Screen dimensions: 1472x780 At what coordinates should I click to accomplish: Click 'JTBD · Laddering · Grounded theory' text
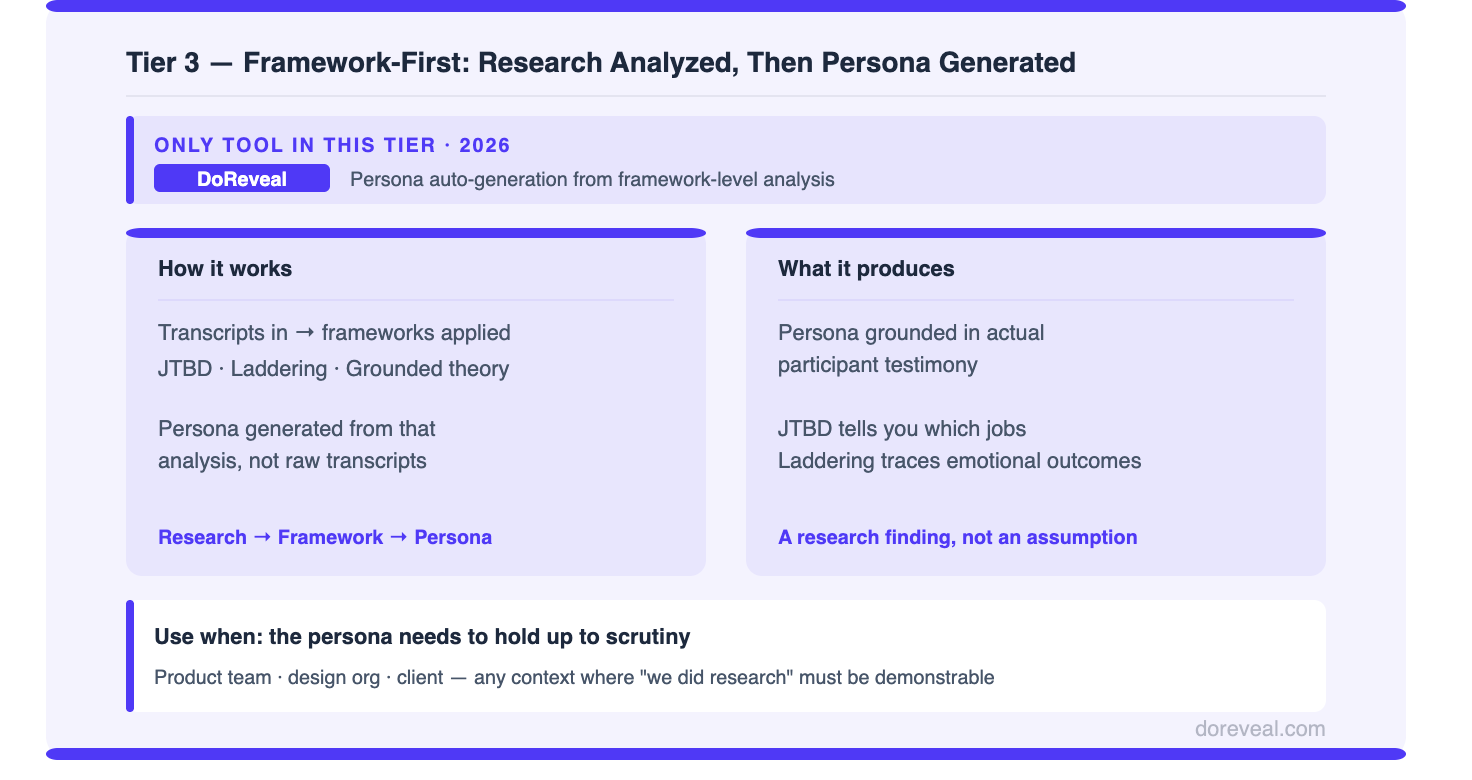click(x=333, y=368)
